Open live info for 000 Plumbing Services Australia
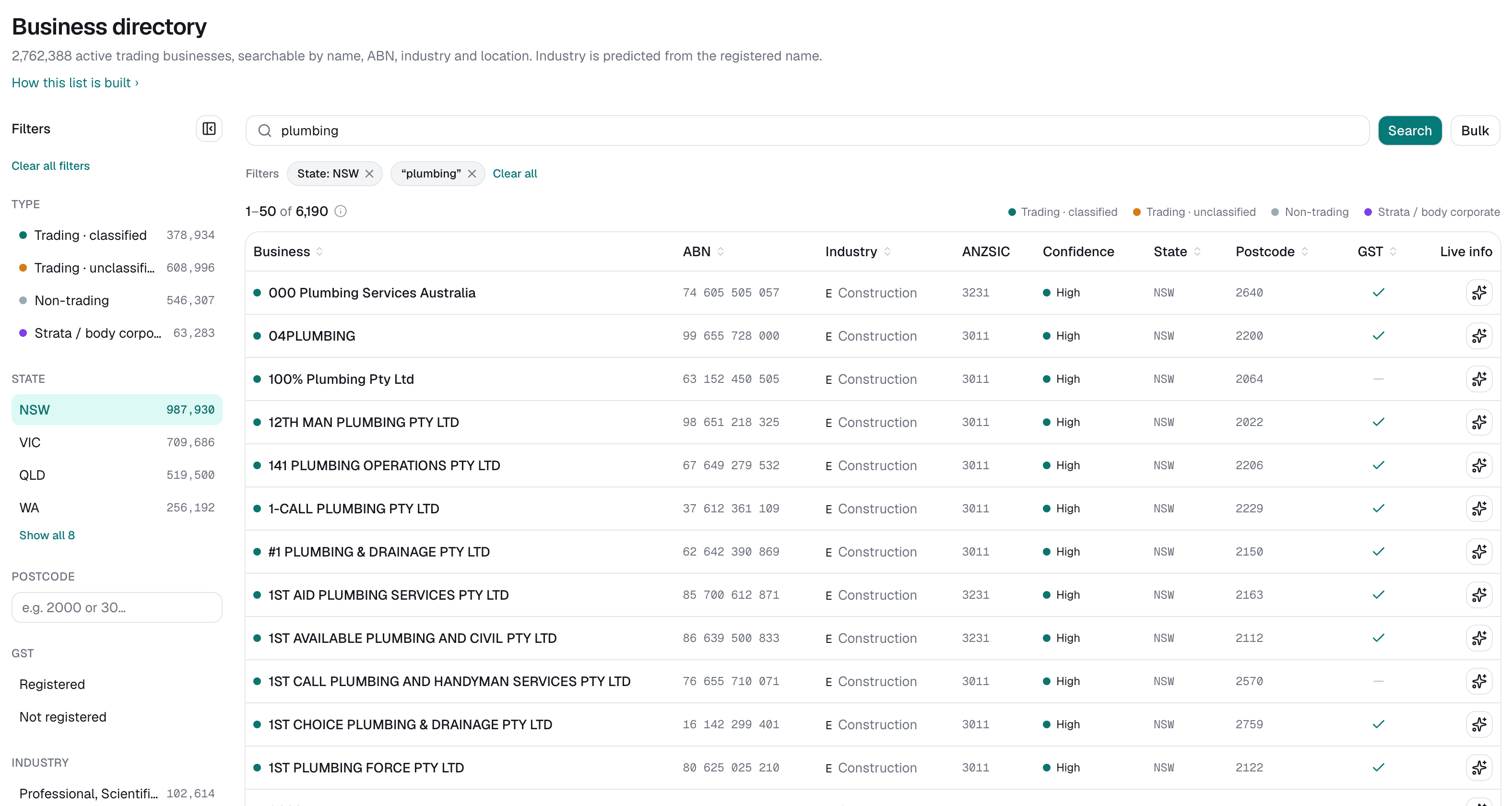The height and width of the screenshot is (806, 1512). (1479, 292)
